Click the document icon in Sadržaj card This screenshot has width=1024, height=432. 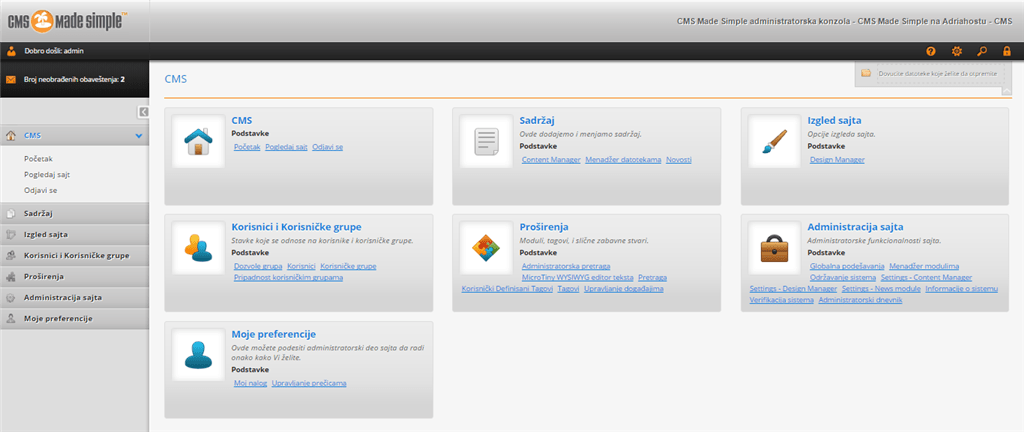coord(486,142)
